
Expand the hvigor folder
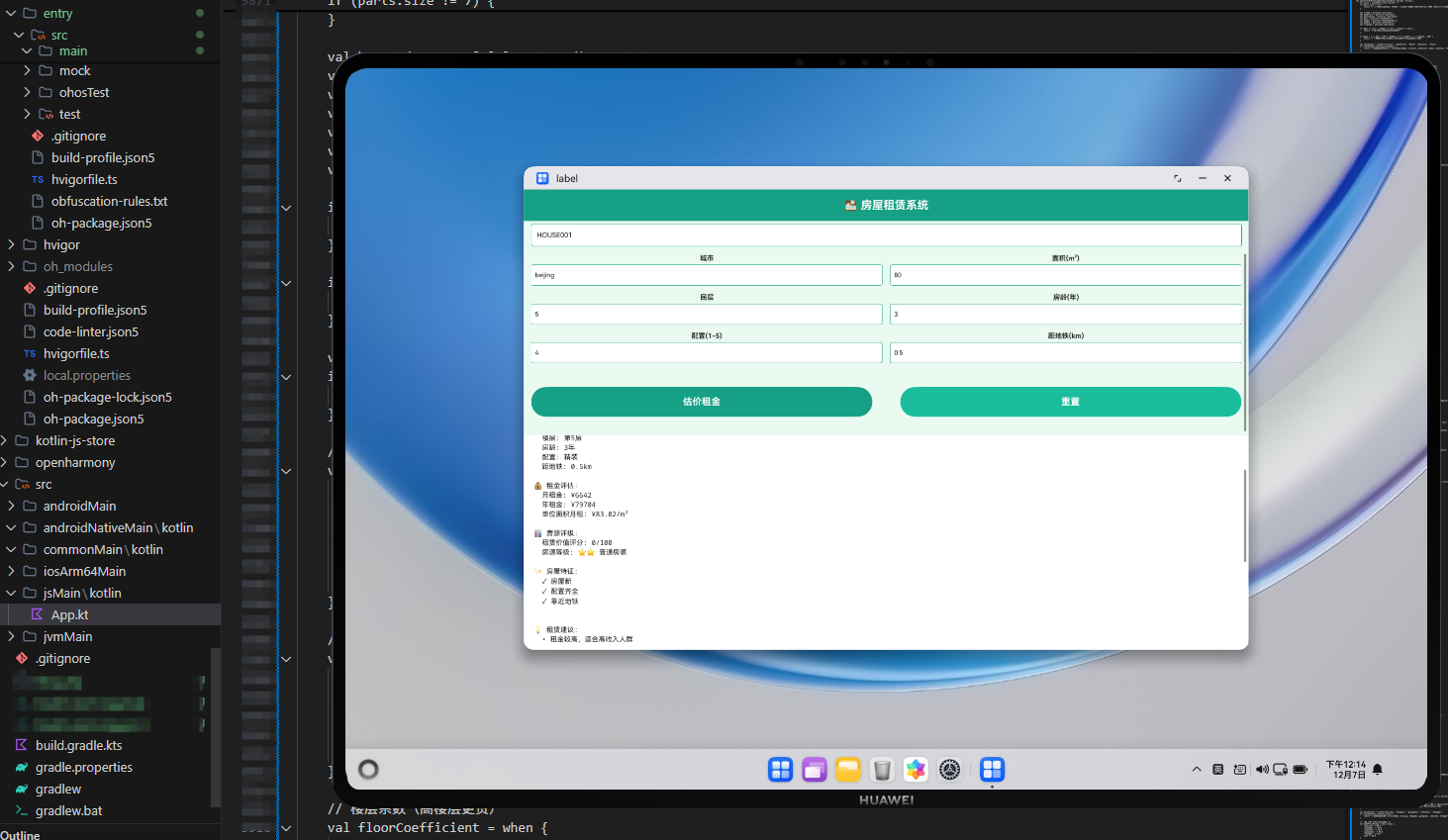click(11, 244)
